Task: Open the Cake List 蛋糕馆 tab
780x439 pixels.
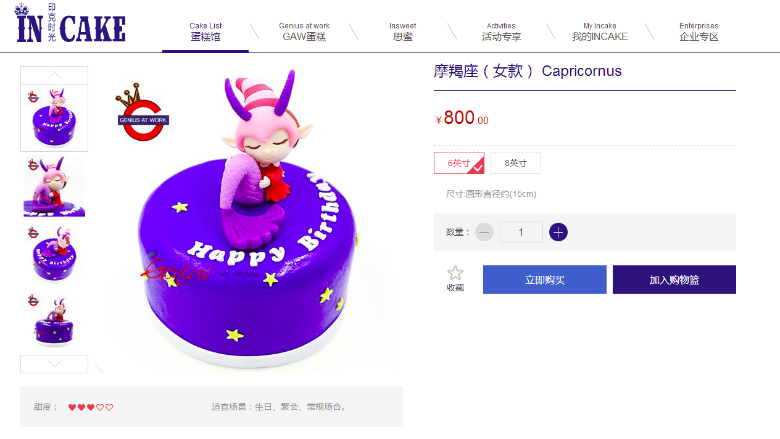Action: point(205,31)
